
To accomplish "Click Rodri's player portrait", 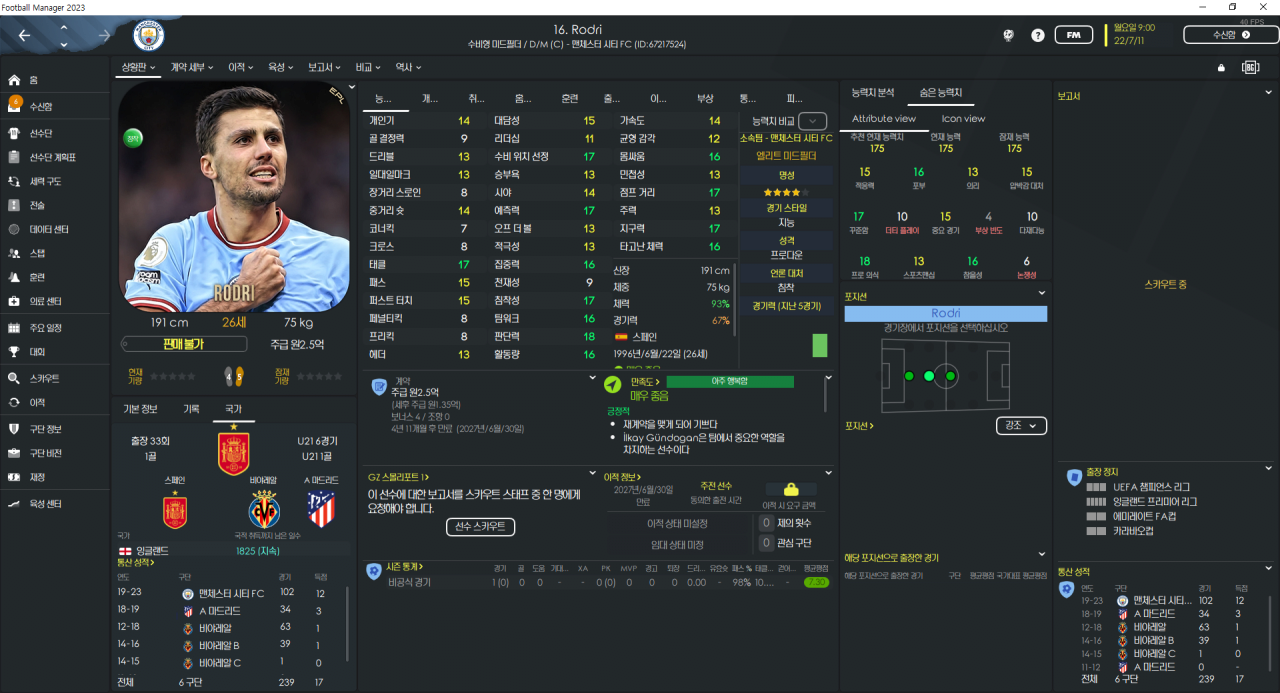I will (234, 197).
